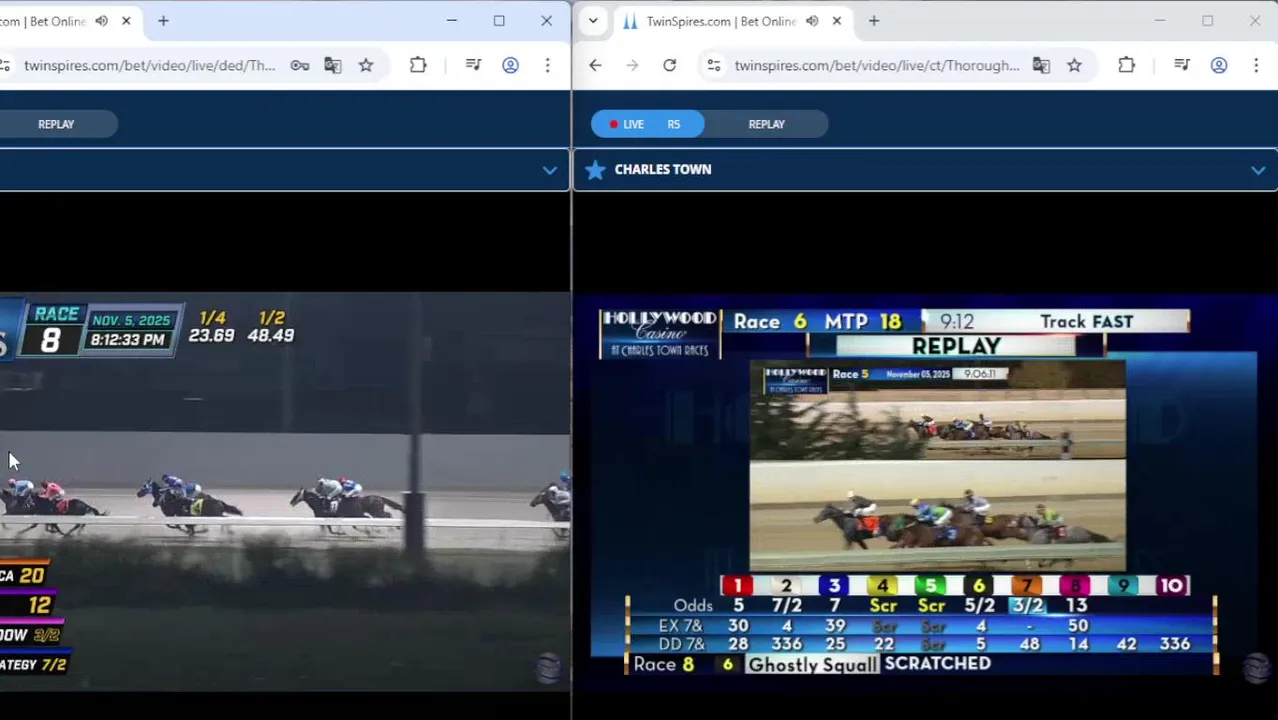The image size is (1278, 720).
Task: Click the right window address bar URL
Action: pos(877,65)
